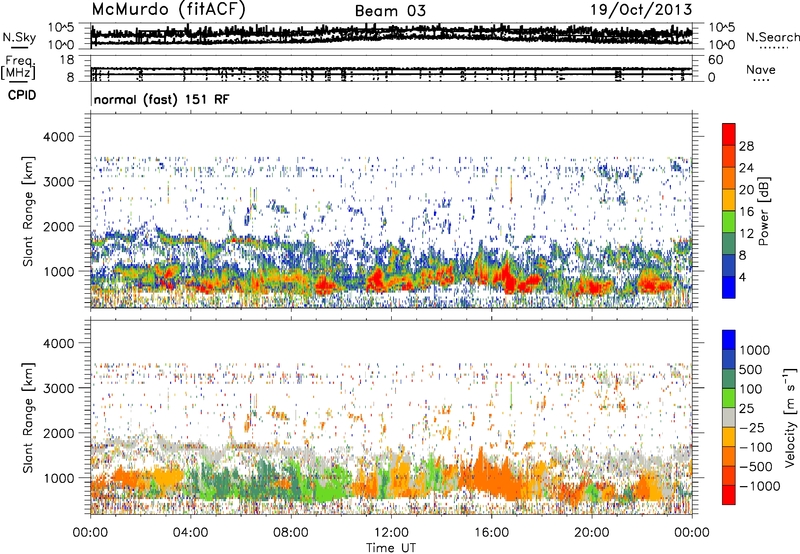The width and height of the screenshot is (800, 554).
Task: Click the "08:00" time tick label
Action: [291, 533]
